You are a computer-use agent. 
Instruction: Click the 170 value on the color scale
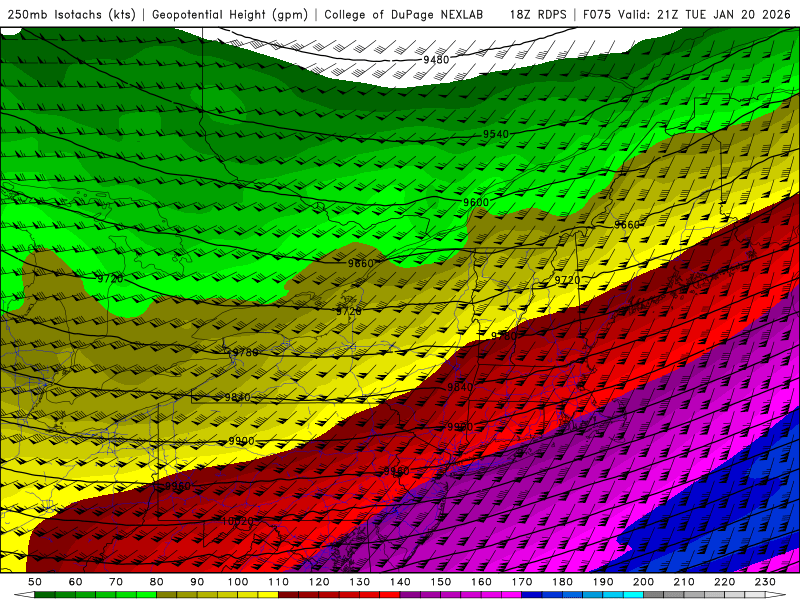pyautogui.click(x=521, y=582)
